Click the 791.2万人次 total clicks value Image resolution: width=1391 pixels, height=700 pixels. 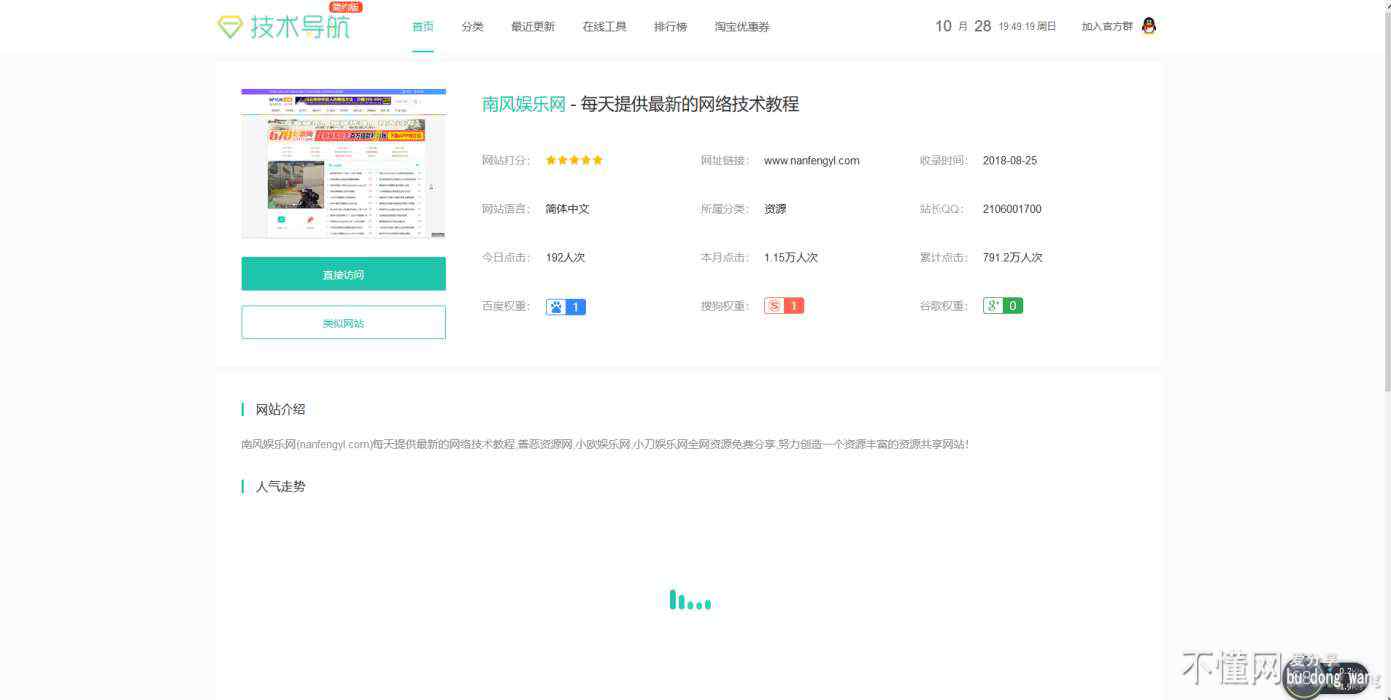point(1013,257)
